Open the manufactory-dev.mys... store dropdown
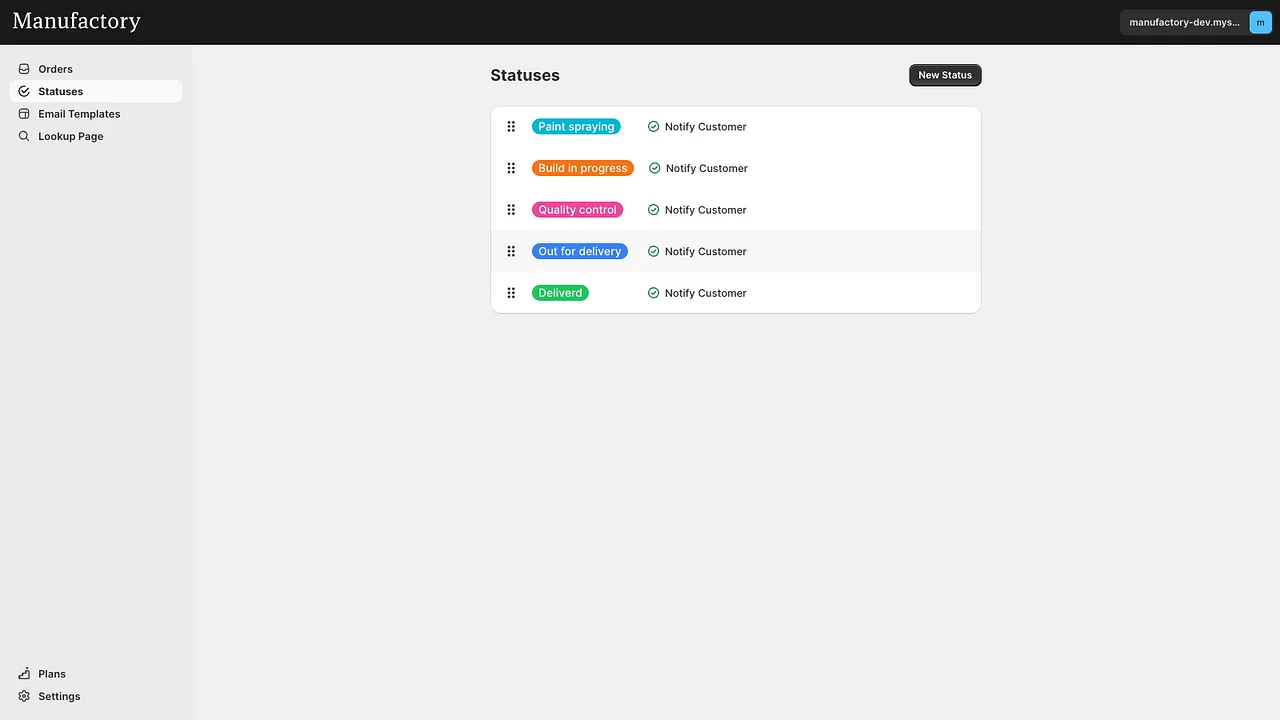 click(x=1184, y=22)
